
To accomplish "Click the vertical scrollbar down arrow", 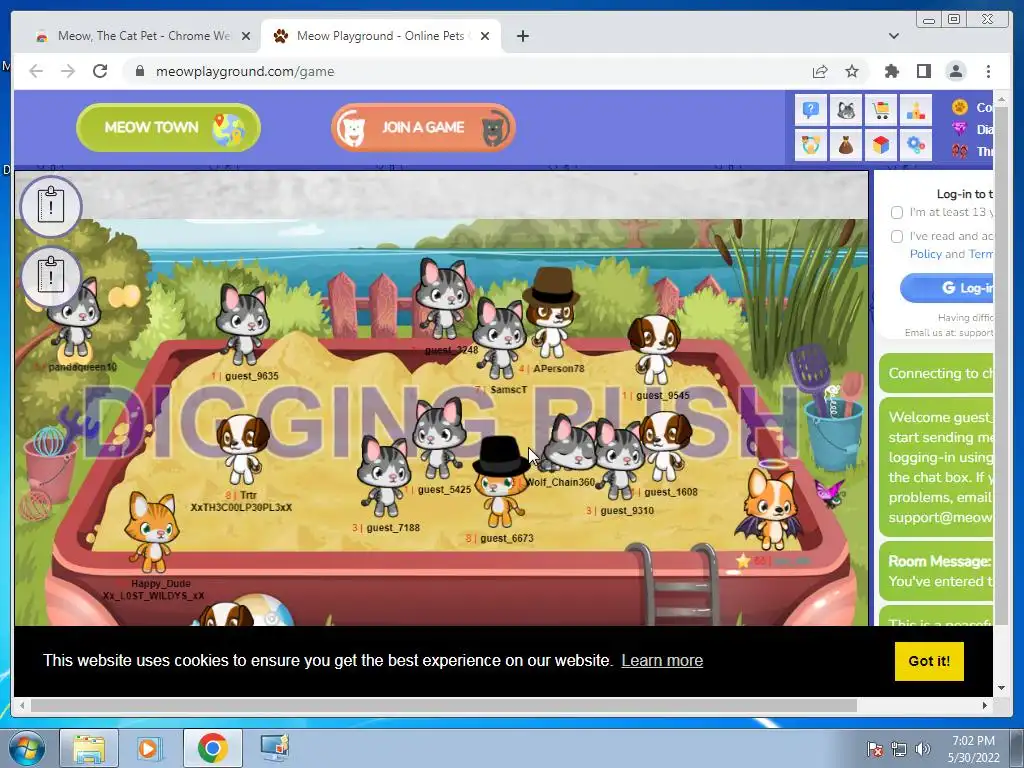I will pyautogui.click(x=1001, y=688).
